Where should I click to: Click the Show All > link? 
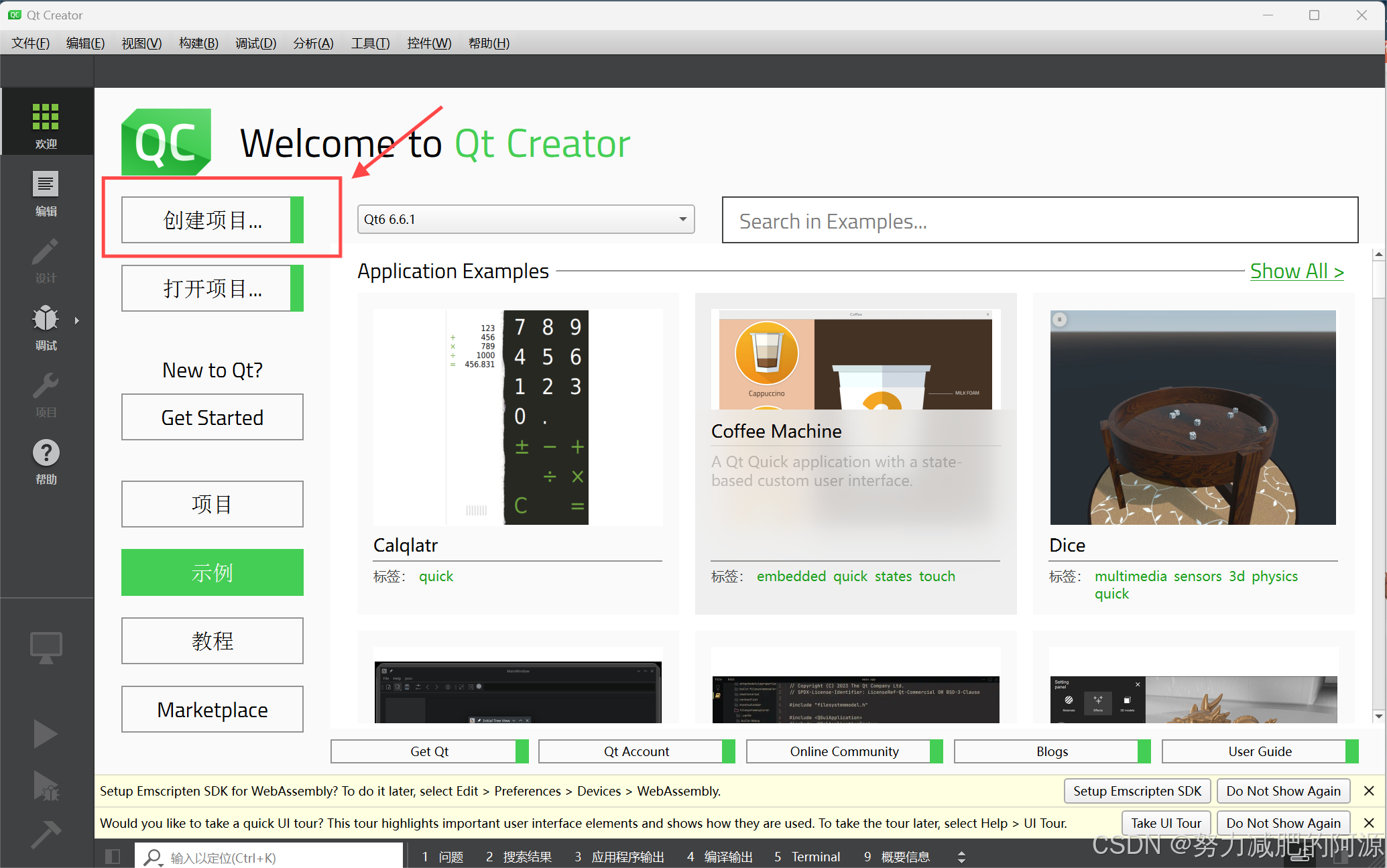coord(1297,271)
